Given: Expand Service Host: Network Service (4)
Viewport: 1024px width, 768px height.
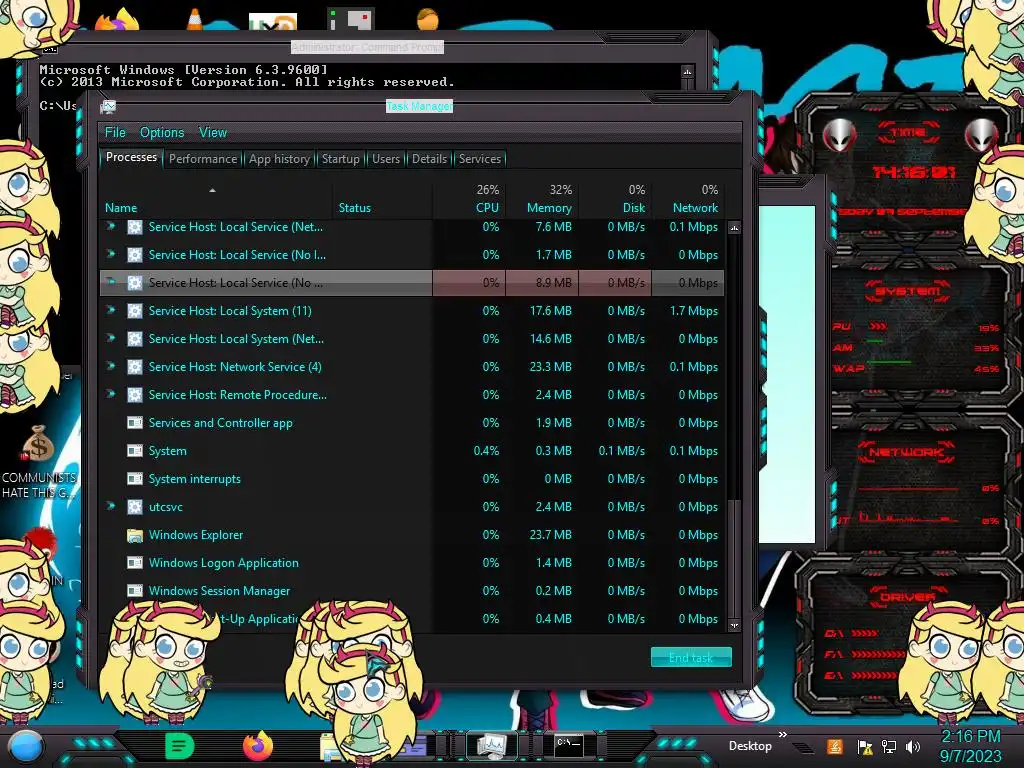Looking at the screenshot, I should pyautogui.click(x=111, y=366).
